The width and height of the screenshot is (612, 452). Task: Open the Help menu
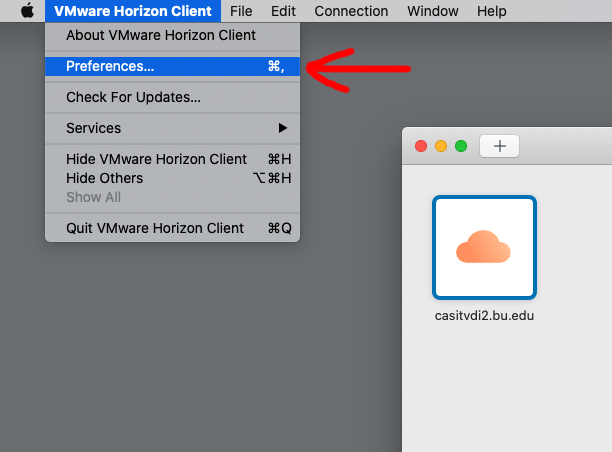click(491, 11)
